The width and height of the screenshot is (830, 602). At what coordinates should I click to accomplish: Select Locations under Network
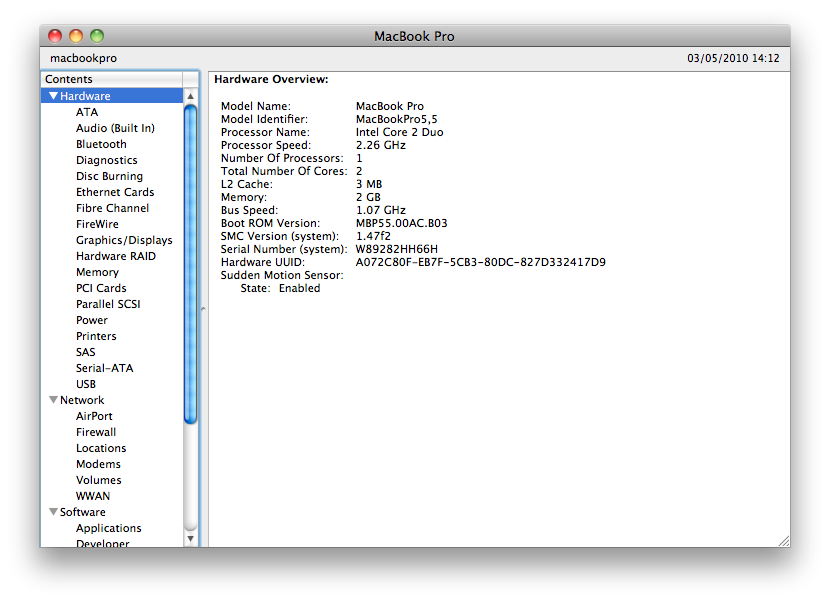point(101,448)
